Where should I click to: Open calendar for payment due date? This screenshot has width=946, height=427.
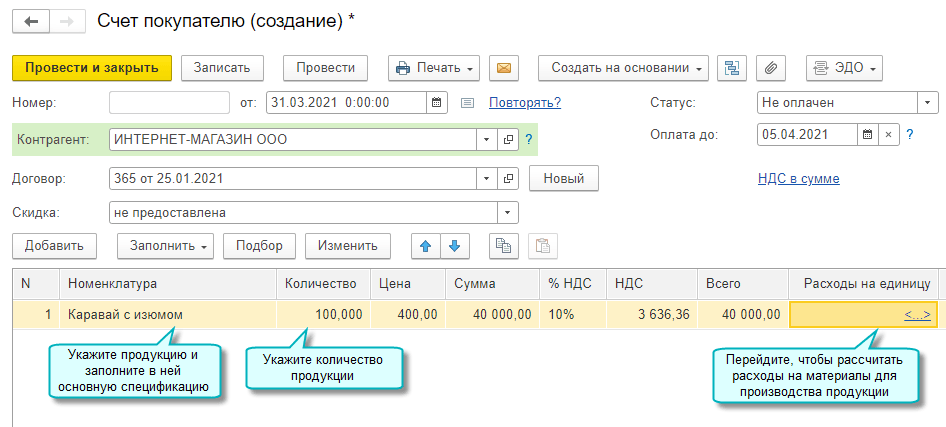pyautogui.click(x=867, y=133)
